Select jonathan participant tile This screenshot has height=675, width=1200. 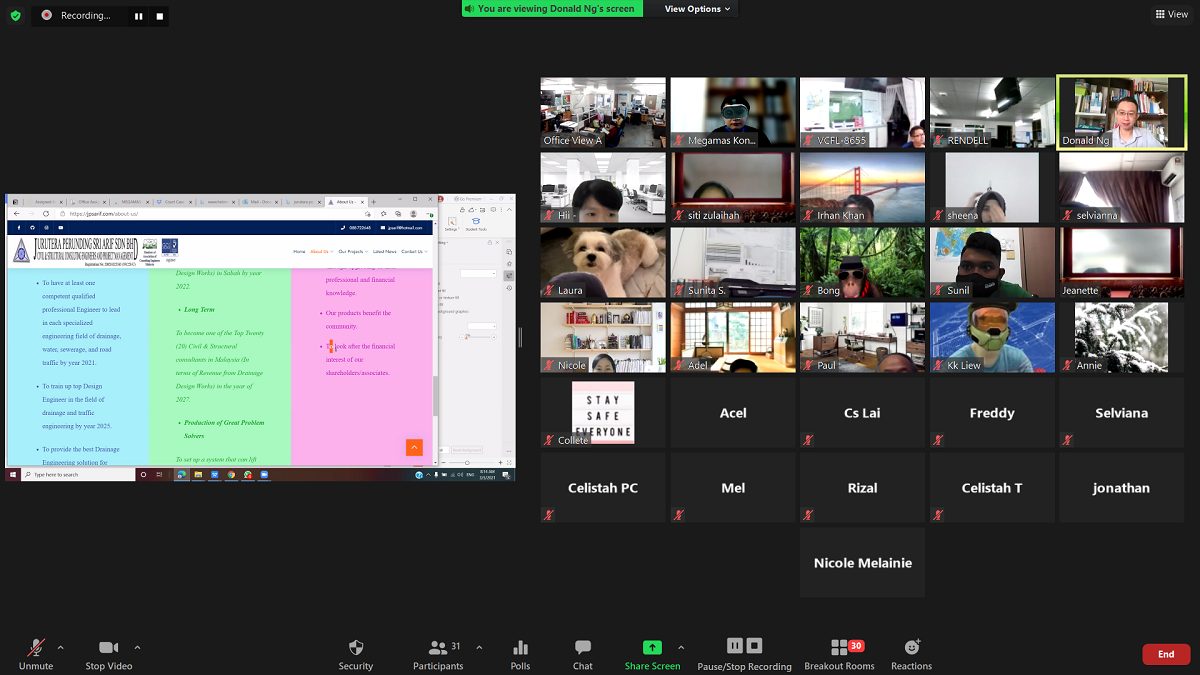point(1122,487)
